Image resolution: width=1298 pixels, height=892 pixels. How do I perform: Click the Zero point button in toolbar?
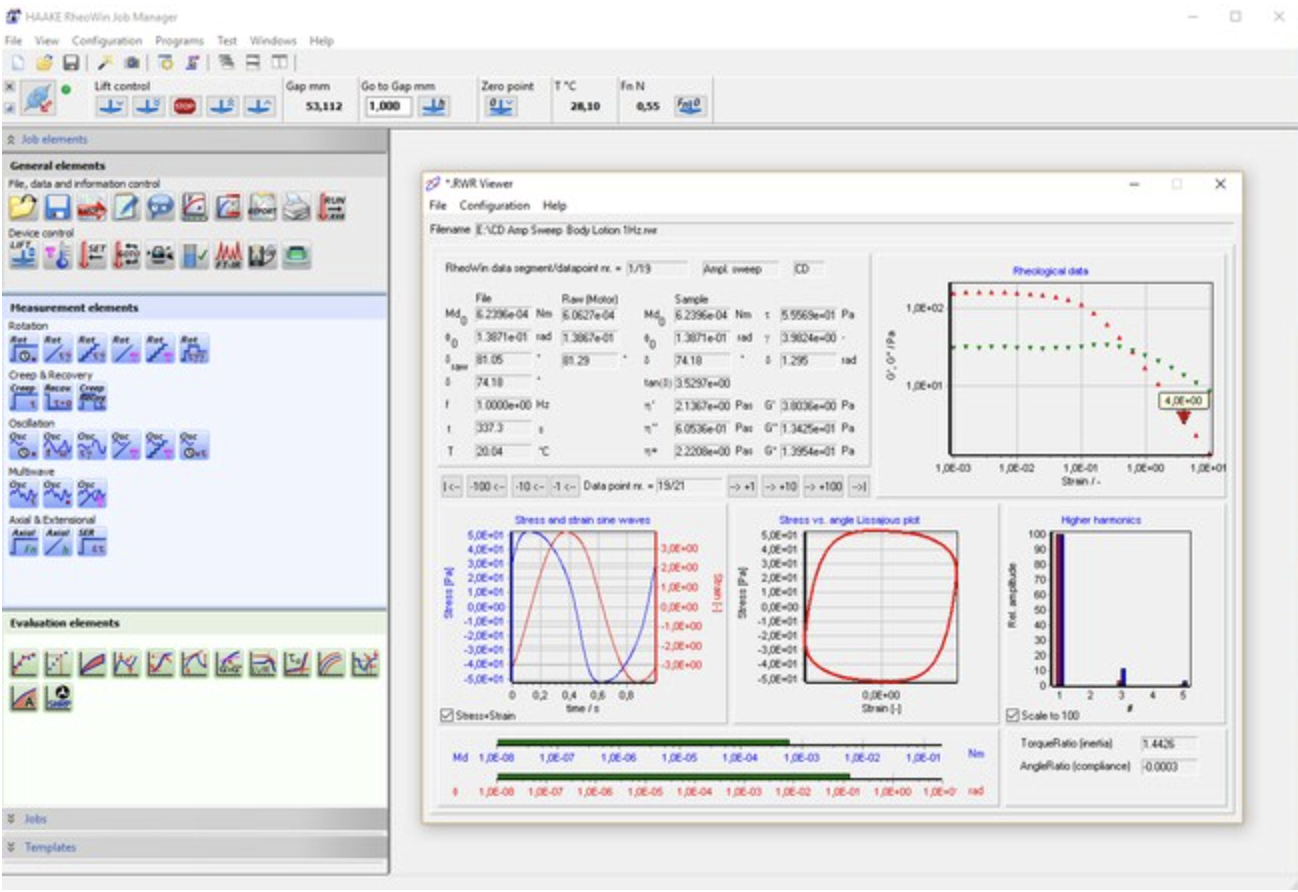(x=501, y=106)
